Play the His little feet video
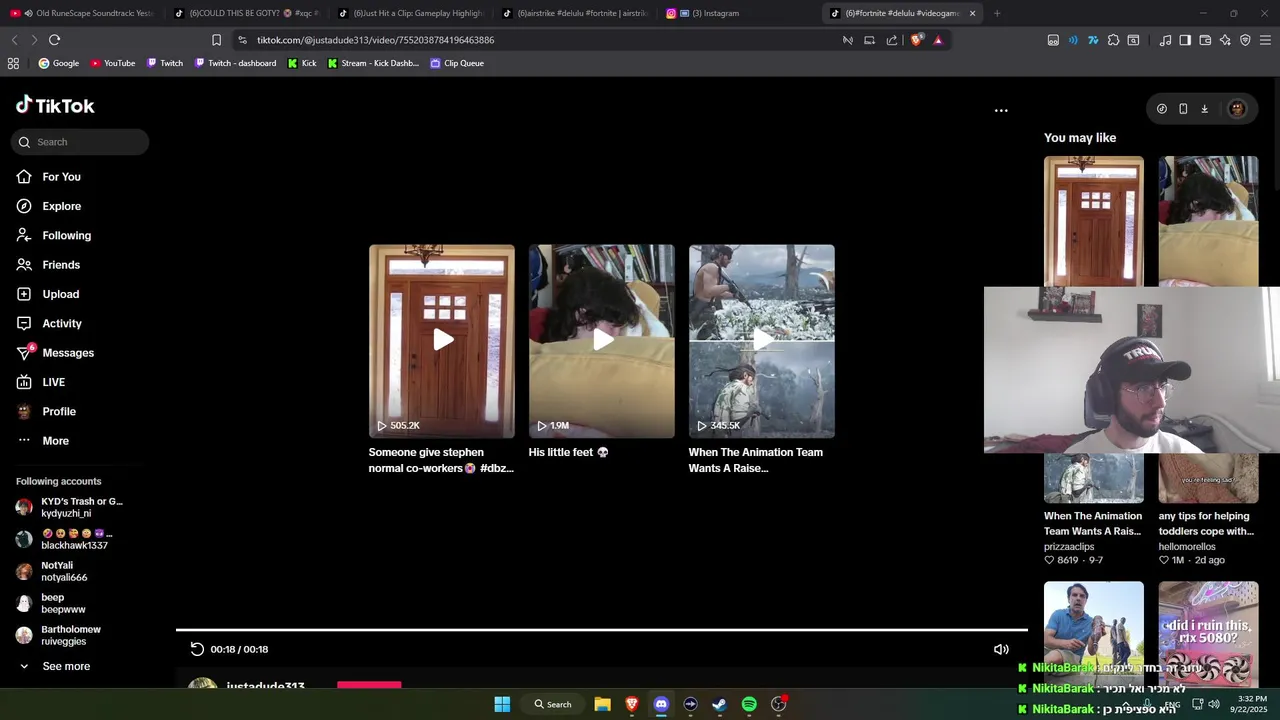The width and height of the screenshot is (1280, 720). pos(602,341)
